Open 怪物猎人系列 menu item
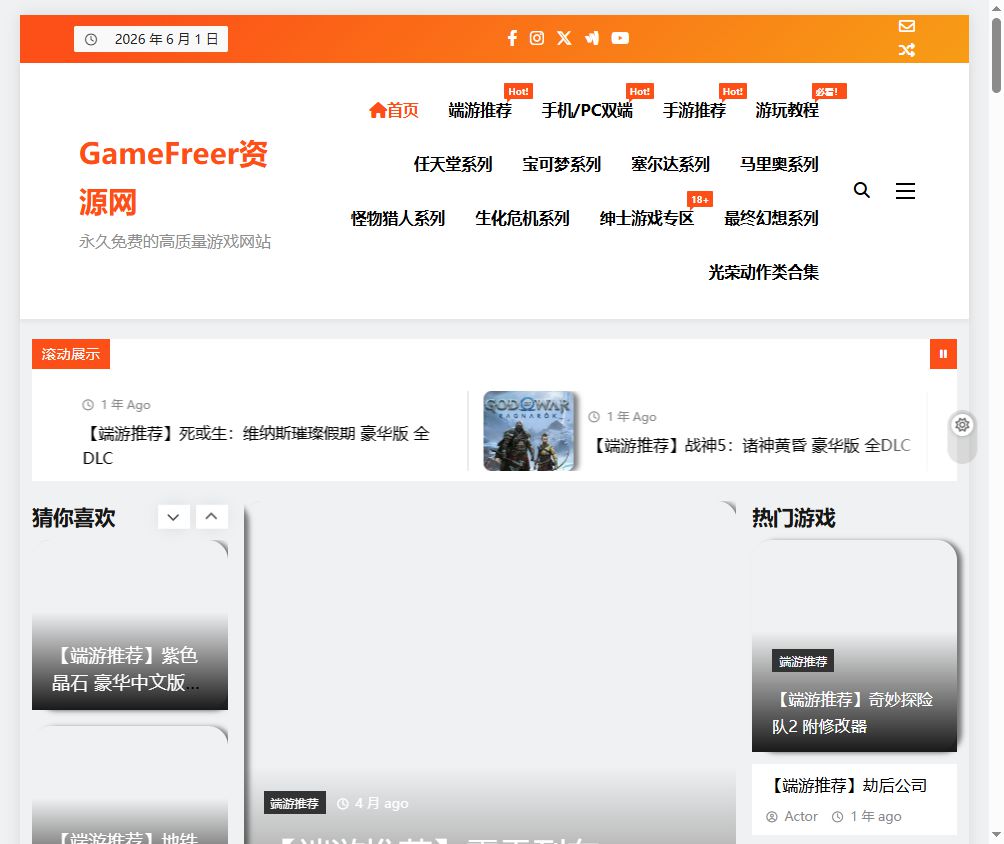The width and height of the screenshot is (1004, 844). [398, 218]
